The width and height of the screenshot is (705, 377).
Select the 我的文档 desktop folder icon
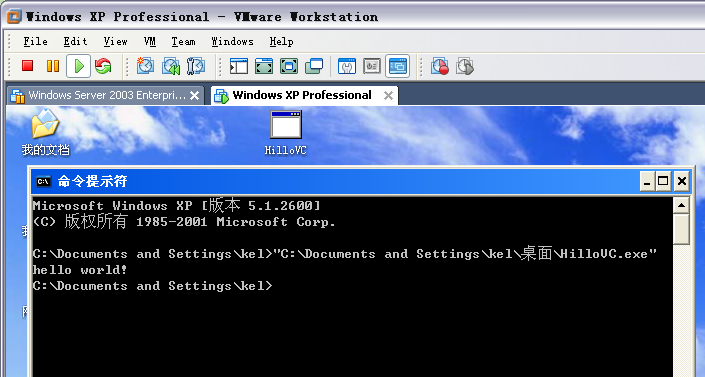tap(45, 133)
